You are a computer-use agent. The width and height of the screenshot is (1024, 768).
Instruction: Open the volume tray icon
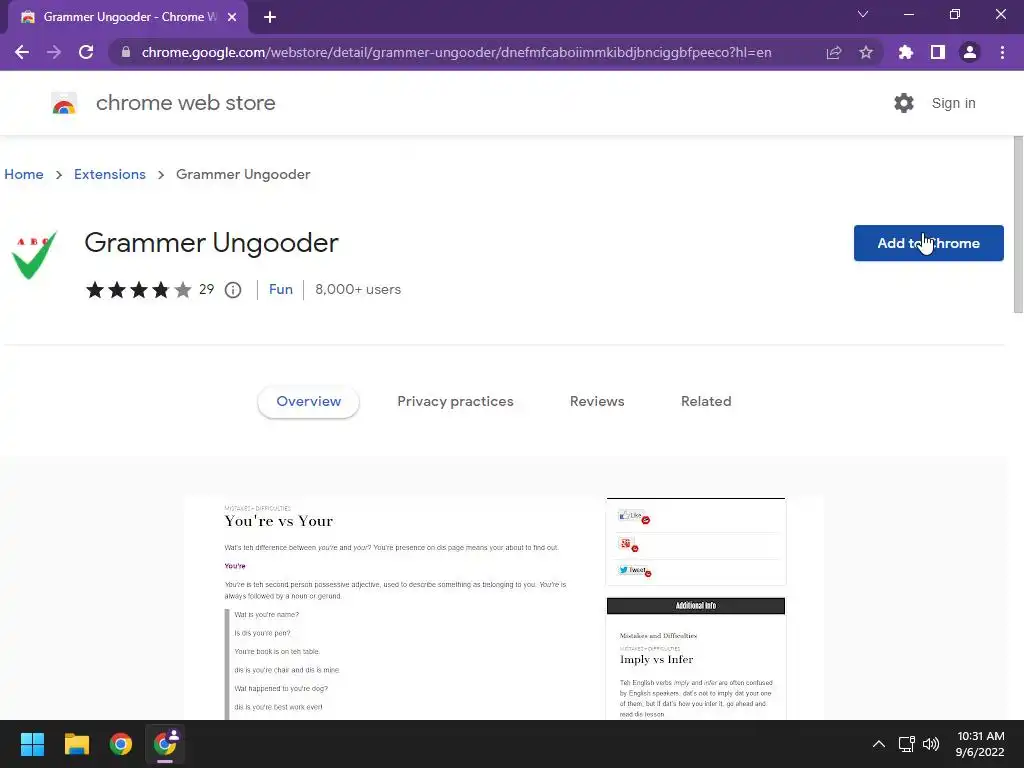pos(931,744)
